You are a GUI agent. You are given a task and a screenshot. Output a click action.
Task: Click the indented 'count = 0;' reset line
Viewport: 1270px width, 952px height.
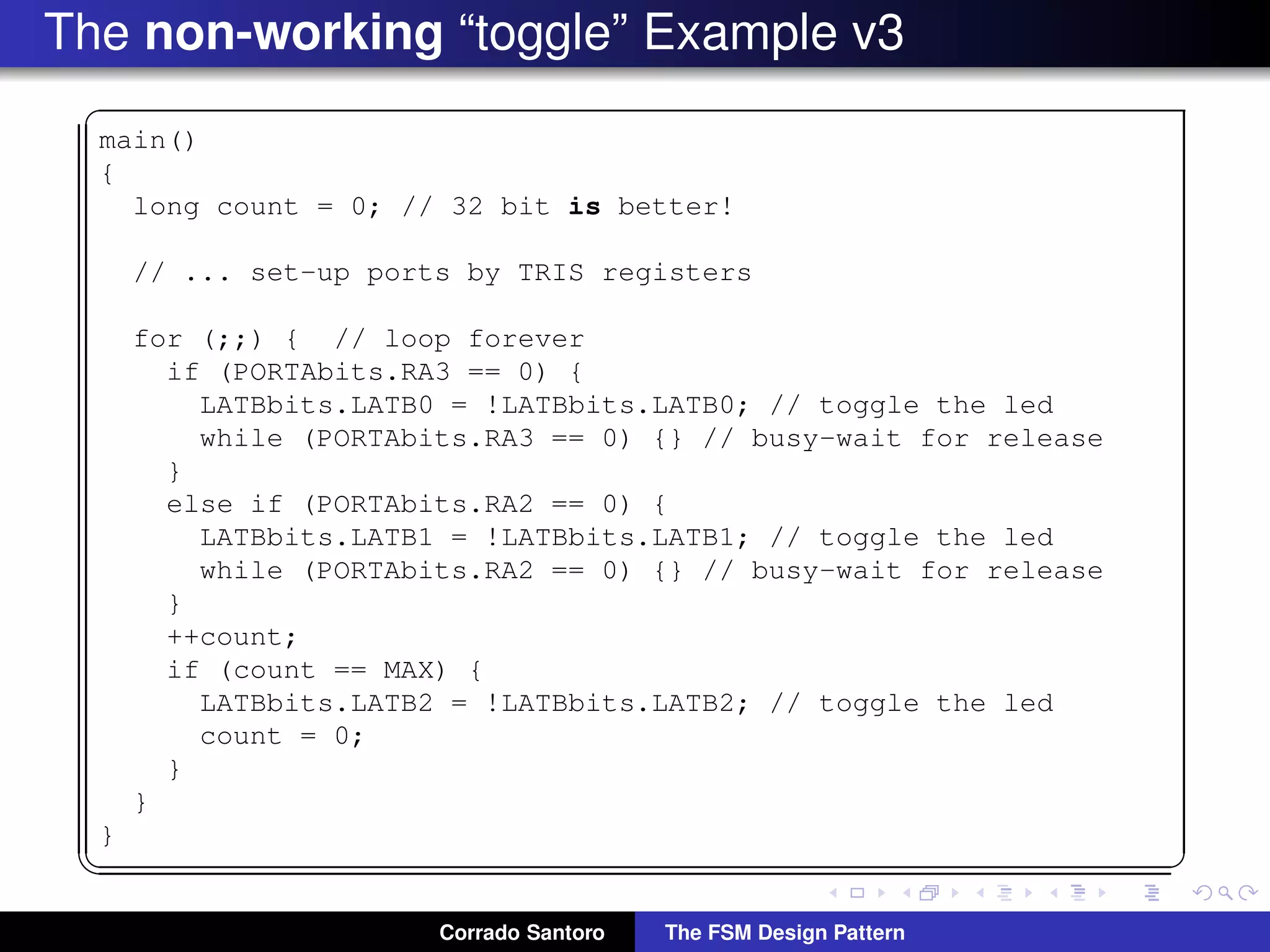pyautogui.click(x=281, y=736)
